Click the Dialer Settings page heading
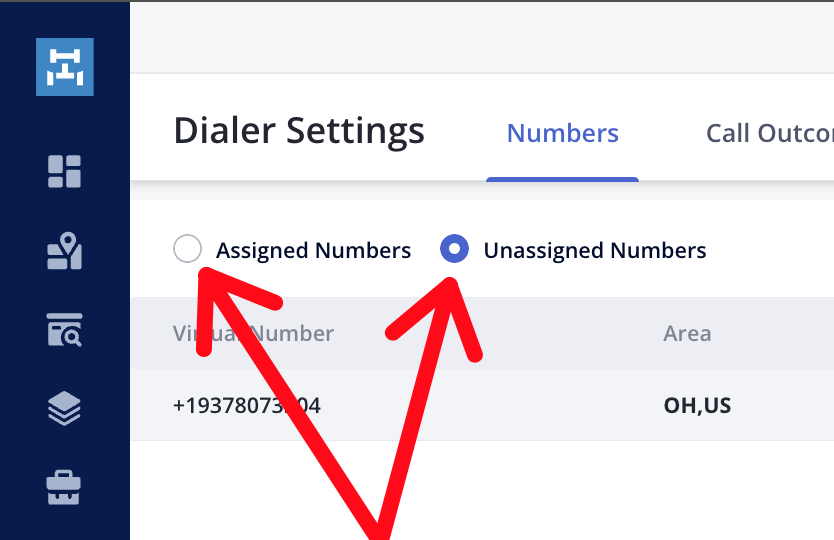Image resolution: width=834 pixels, height=540 pixels. [299, 130]
